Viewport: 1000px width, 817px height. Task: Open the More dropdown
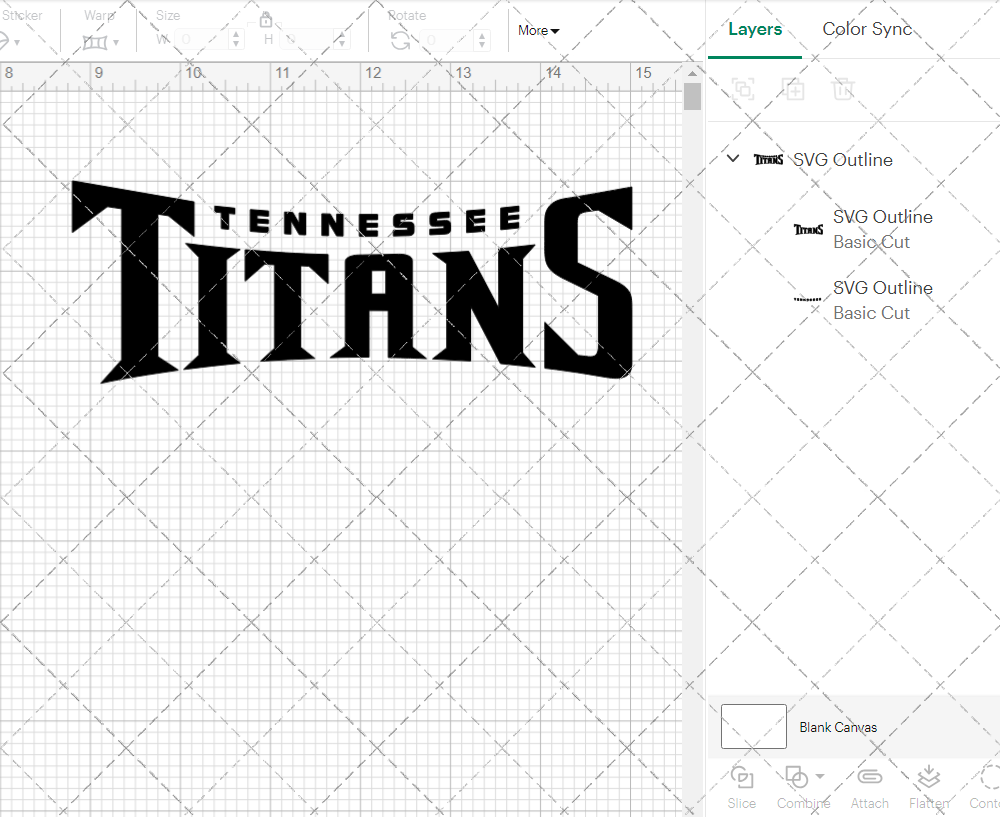[537, 30]
